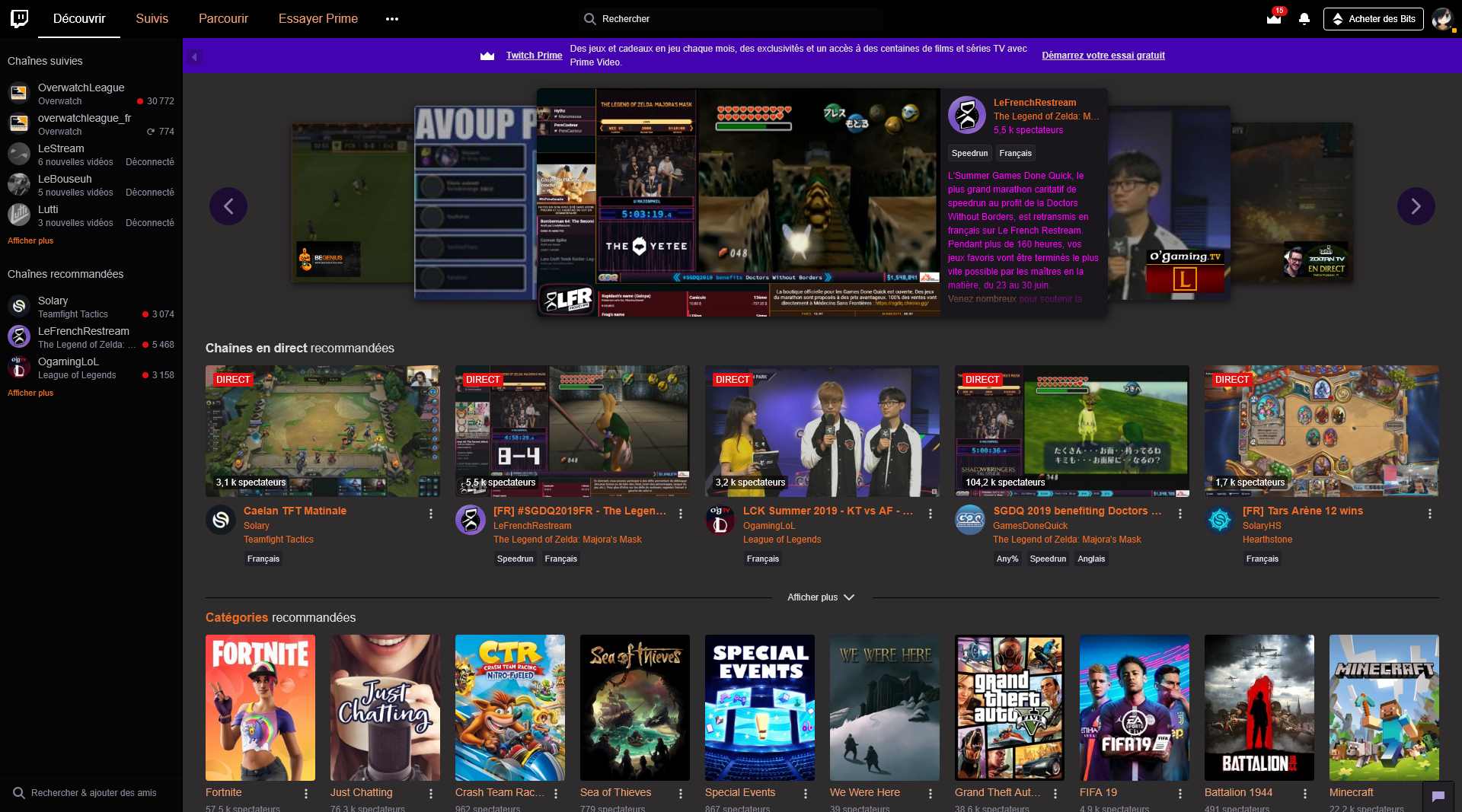Expand Afficher plus under recommended live channels
Image resolution: width=1462 pixels, height=812 pixels.
click(x=821, y=597)
